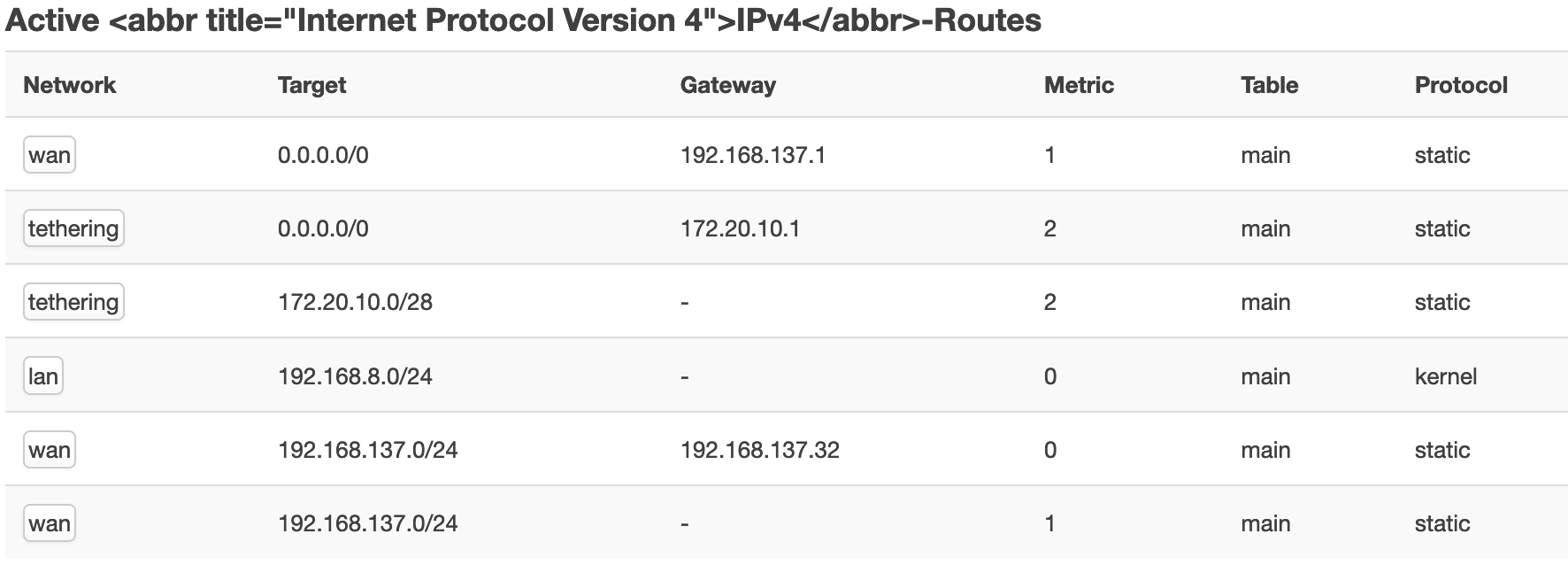Click the 'wan' badge on the 192.168.137.0/24 row
Viewport: 1568px width, 565px height.
coord(49,449)
